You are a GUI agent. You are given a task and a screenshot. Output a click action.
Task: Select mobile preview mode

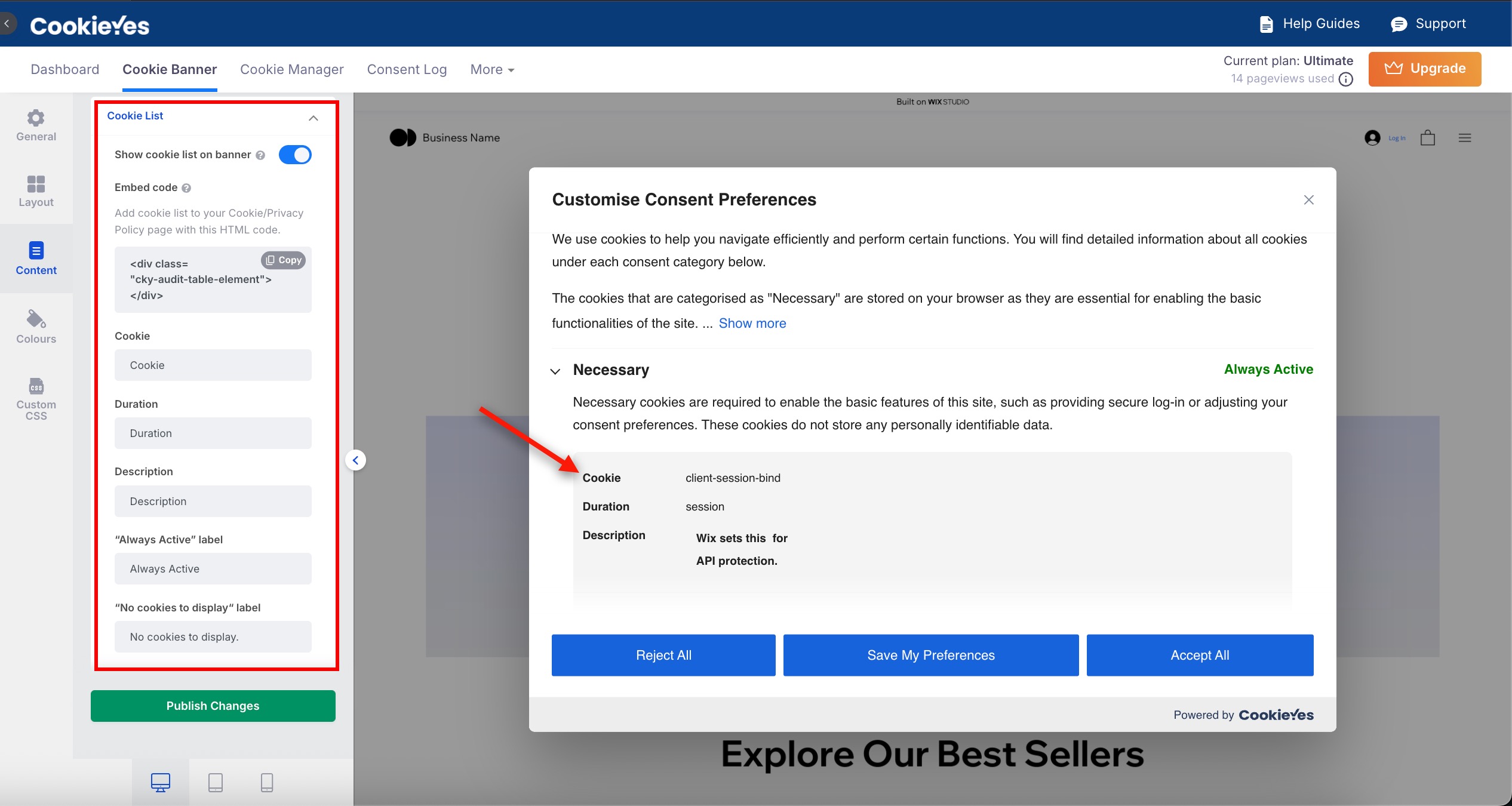266,782
